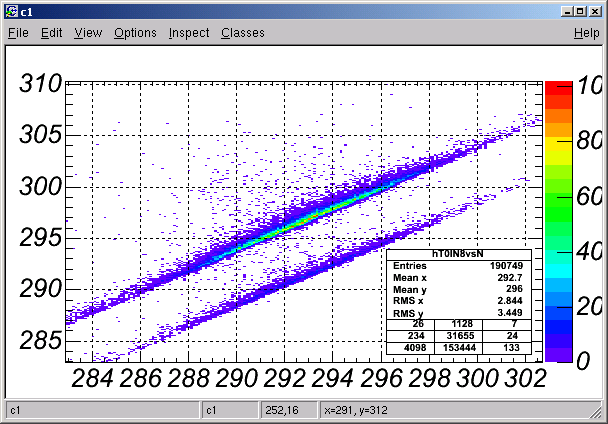Click the x-axis label 292
This screenshot has height=424, width=608.
tap(284, 378)
